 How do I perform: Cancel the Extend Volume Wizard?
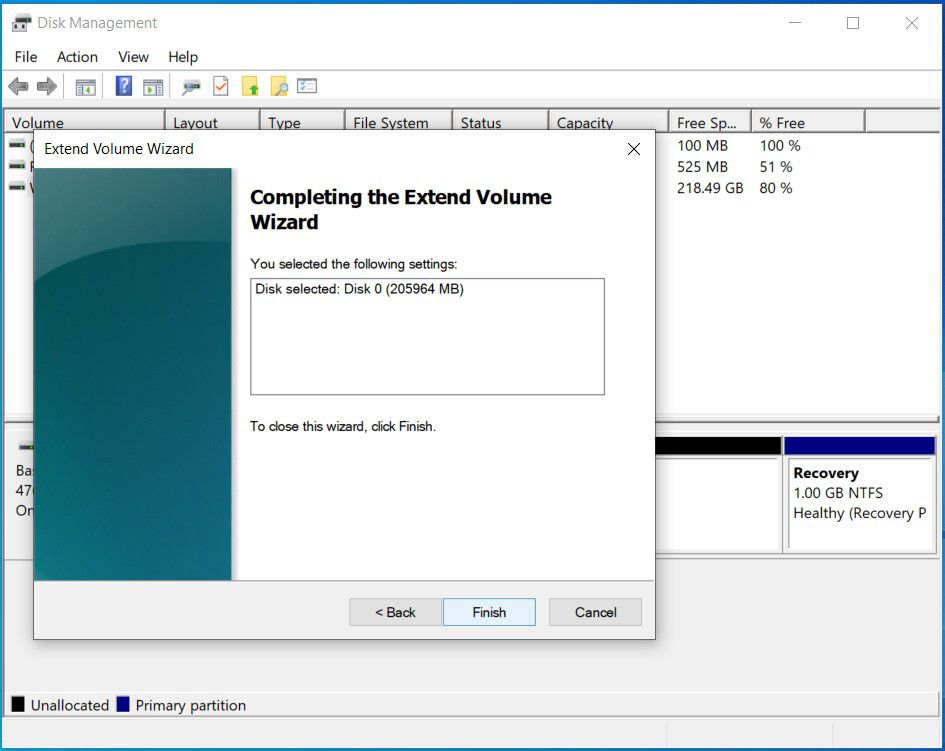tap(595, 612)
